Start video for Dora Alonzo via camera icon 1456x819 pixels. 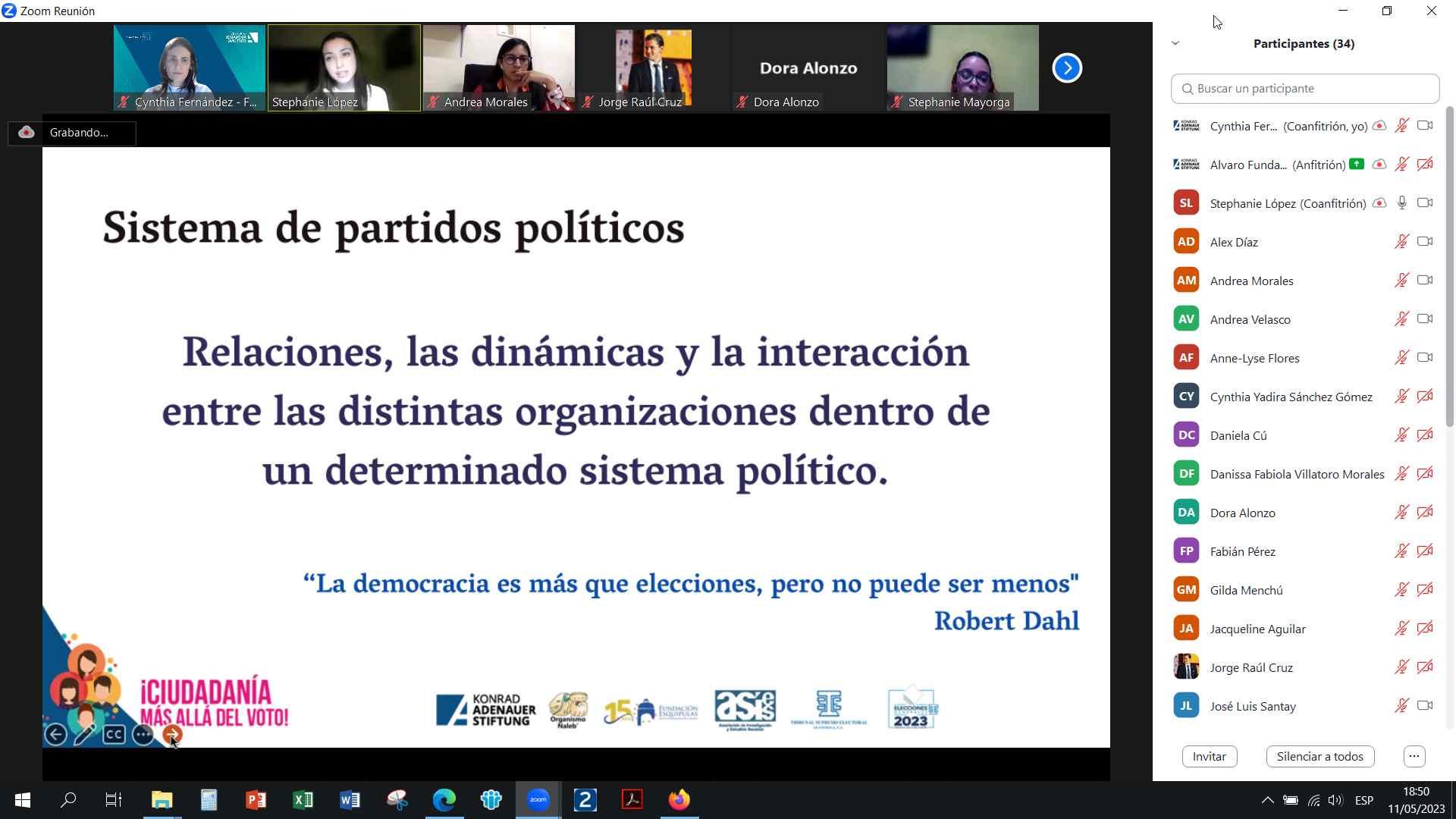point(1425,512)
